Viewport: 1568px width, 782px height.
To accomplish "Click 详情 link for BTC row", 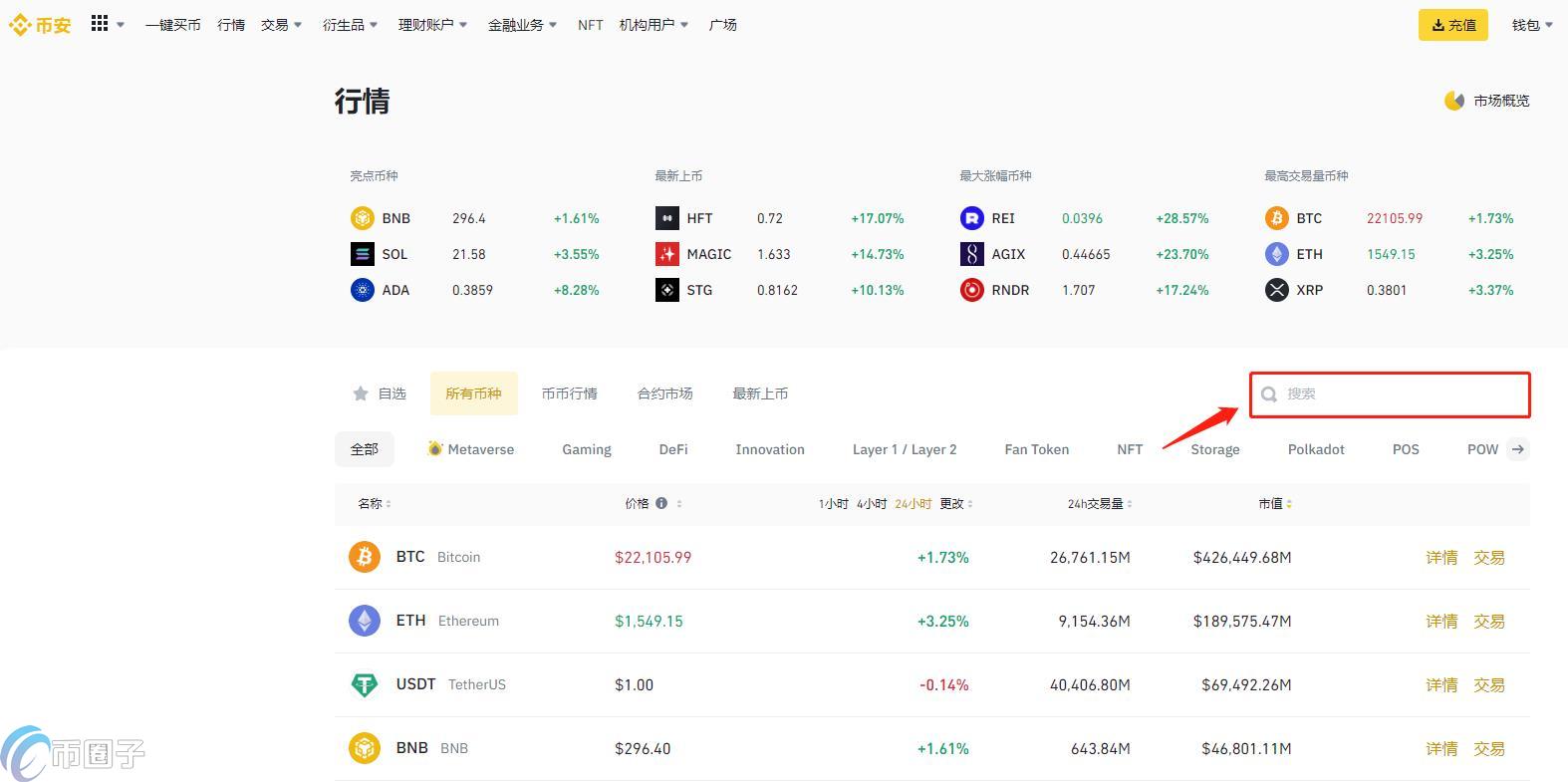I will 1441,557.
